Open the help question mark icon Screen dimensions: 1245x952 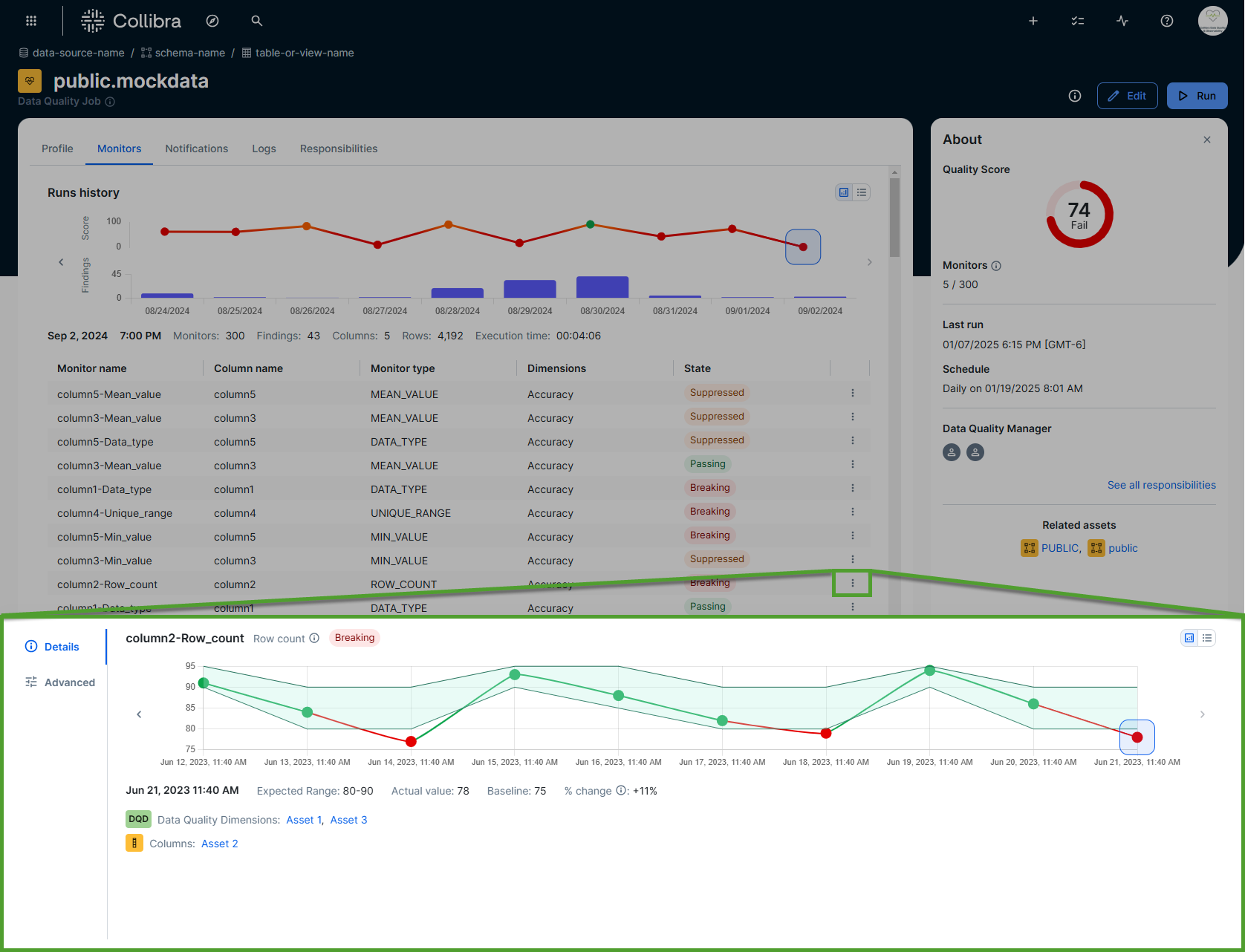tap(1166, 21)
